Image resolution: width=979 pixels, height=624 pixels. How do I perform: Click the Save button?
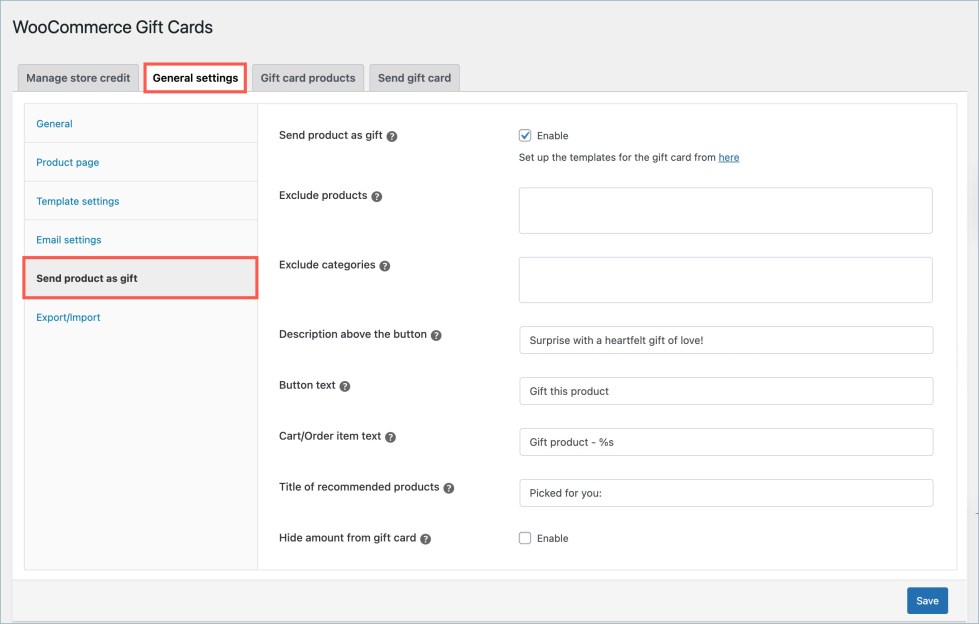(x=927, y=601)
